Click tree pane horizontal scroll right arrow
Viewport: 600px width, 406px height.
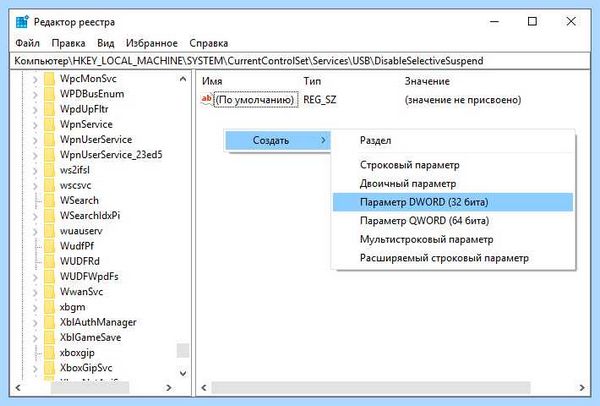(169, 388)
